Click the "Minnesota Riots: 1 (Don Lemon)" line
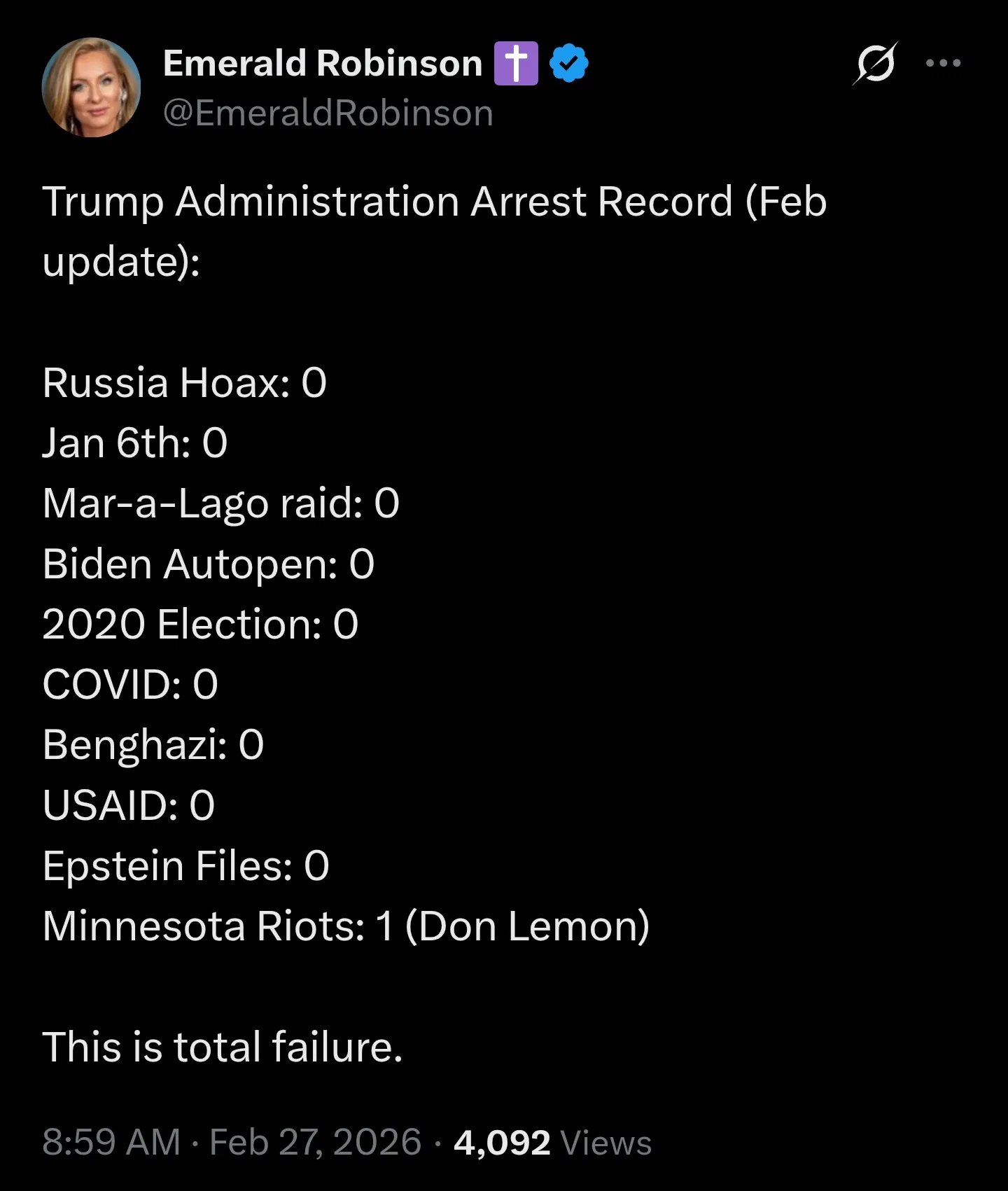 346,926
